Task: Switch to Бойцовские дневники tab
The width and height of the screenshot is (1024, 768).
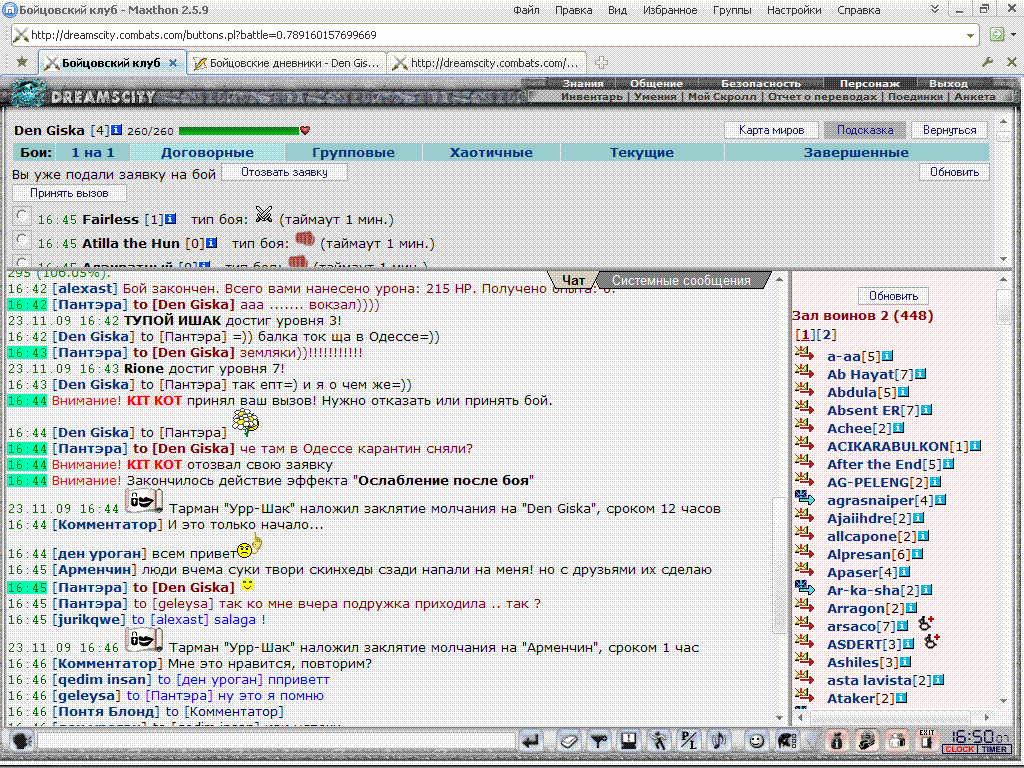Action: 287,63
